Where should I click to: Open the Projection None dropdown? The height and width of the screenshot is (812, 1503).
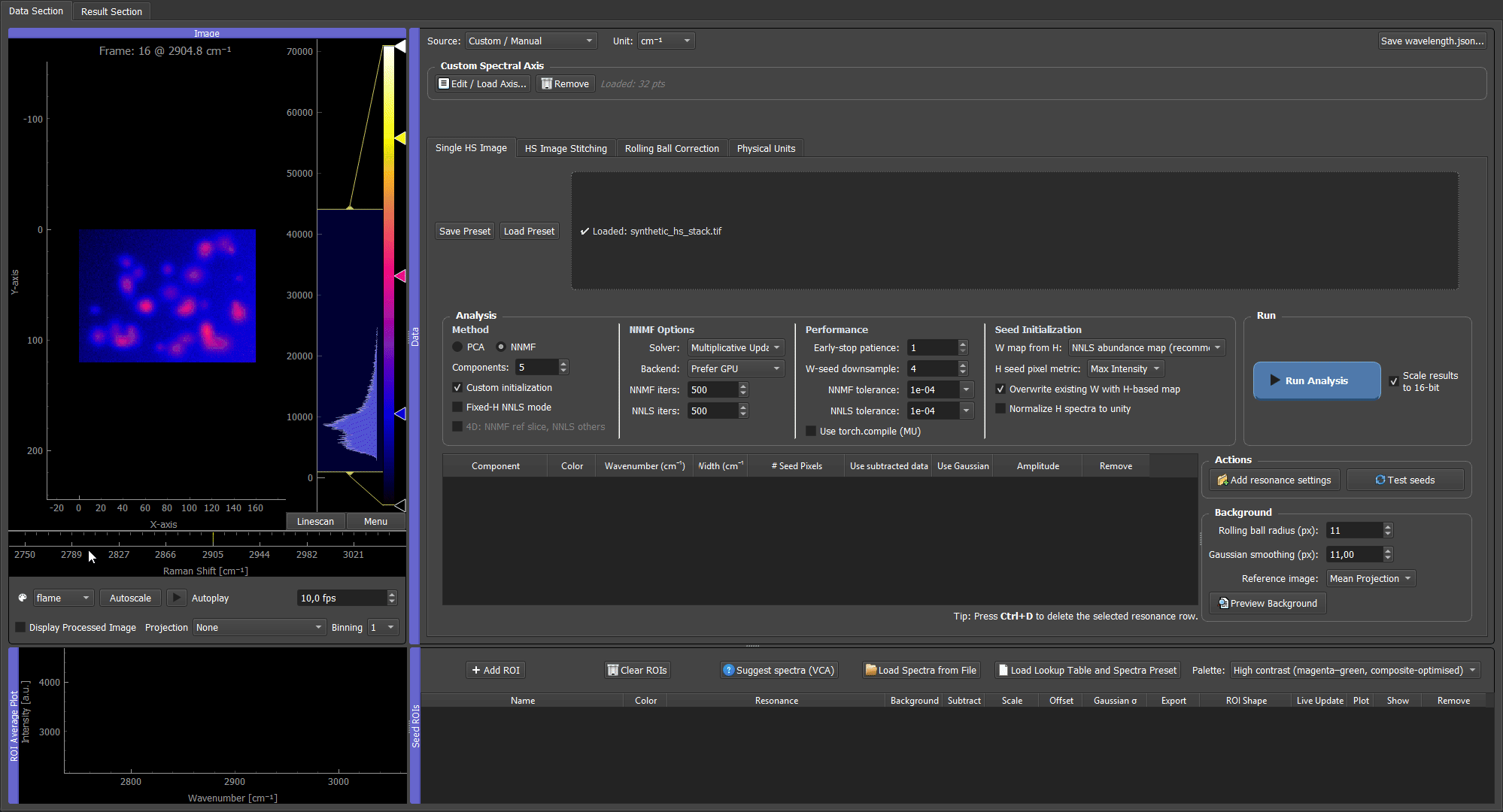(x=259, y=627)
